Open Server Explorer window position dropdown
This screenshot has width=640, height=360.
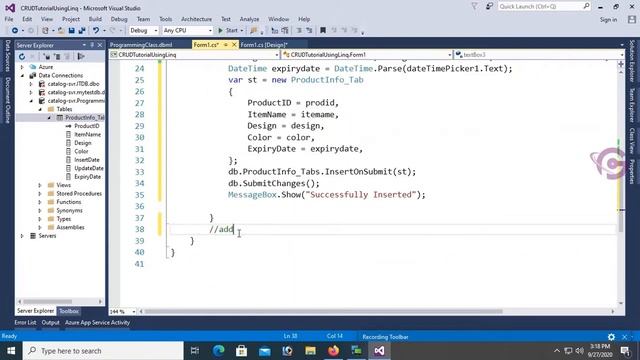pyautogui.click(x=84, y=45)
